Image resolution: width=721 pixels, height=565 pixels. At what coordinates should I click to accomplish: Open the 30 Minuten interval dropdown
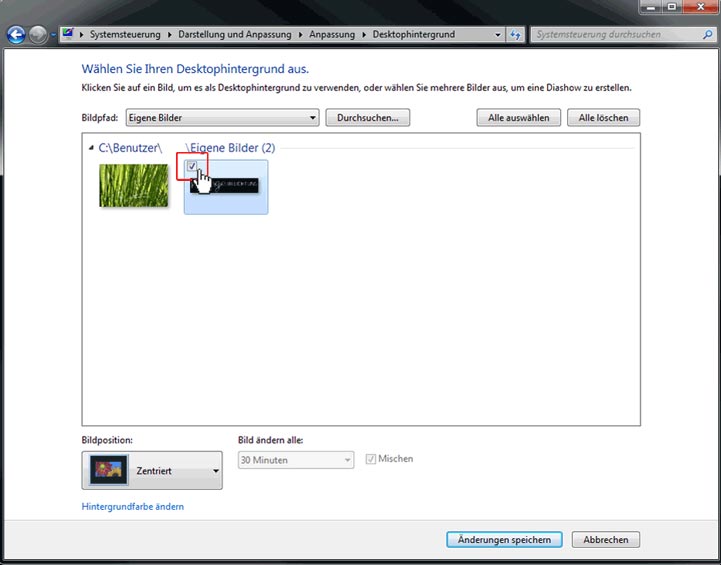296,460
